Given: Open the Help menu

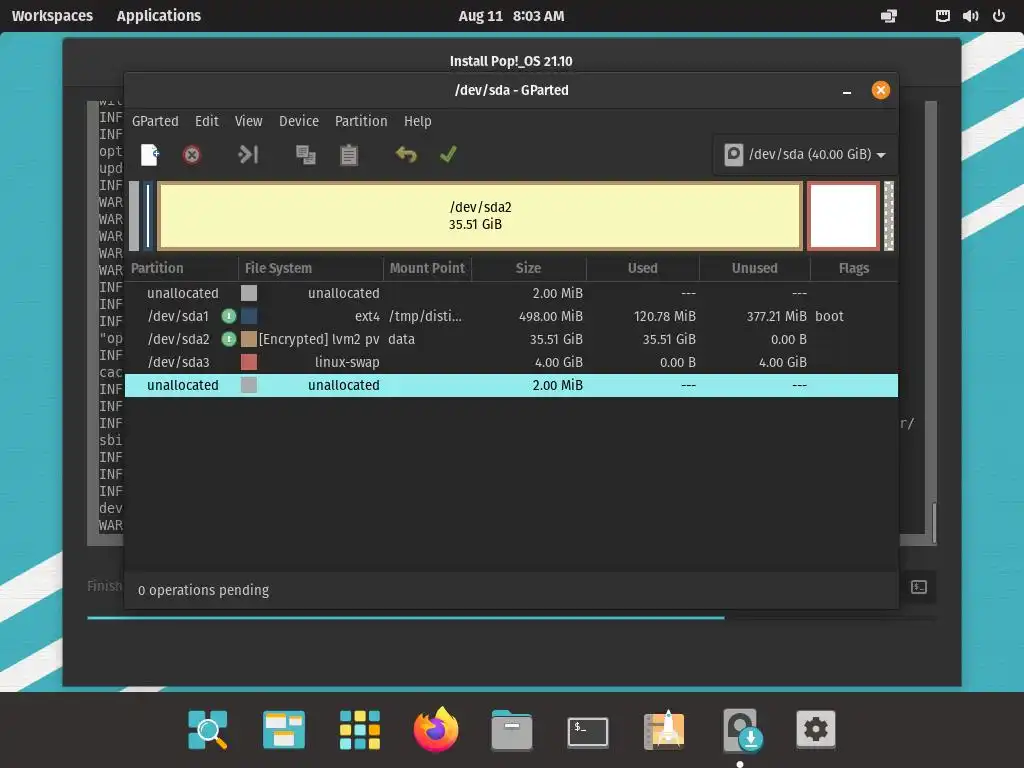Looking at the screenshot, I should click(x=417, y=121).
